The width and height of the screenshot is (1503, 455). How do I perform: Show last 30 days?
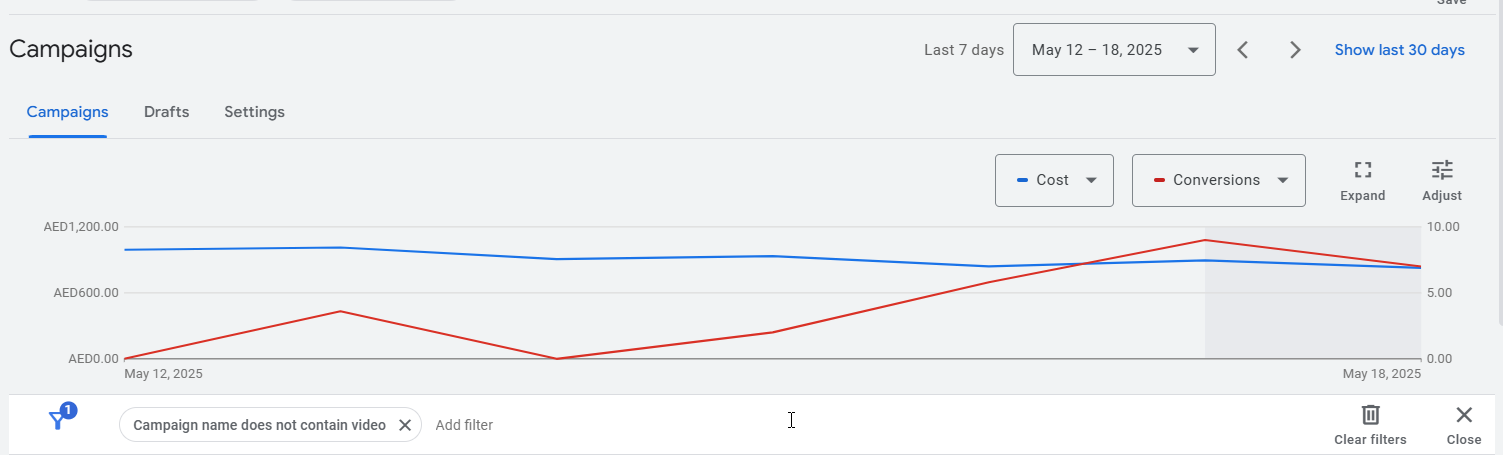click(1399, 50)
